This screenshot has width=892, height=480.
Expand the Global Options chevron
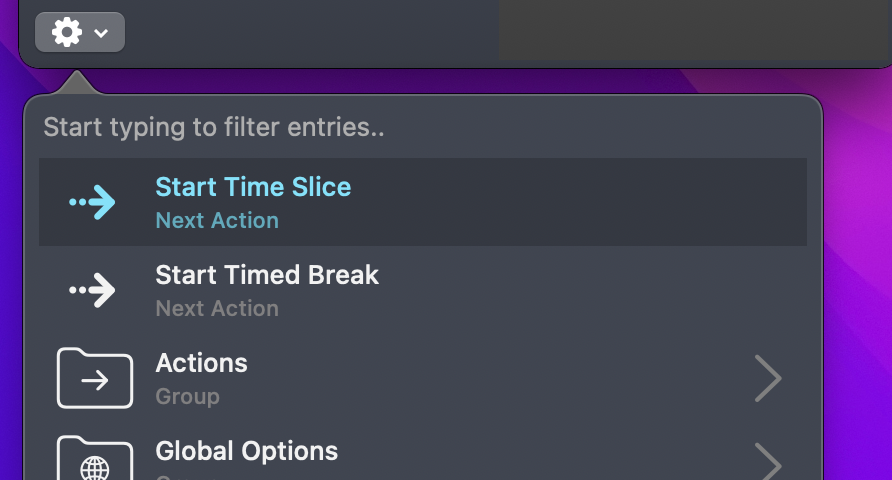[x=768, y=461]
